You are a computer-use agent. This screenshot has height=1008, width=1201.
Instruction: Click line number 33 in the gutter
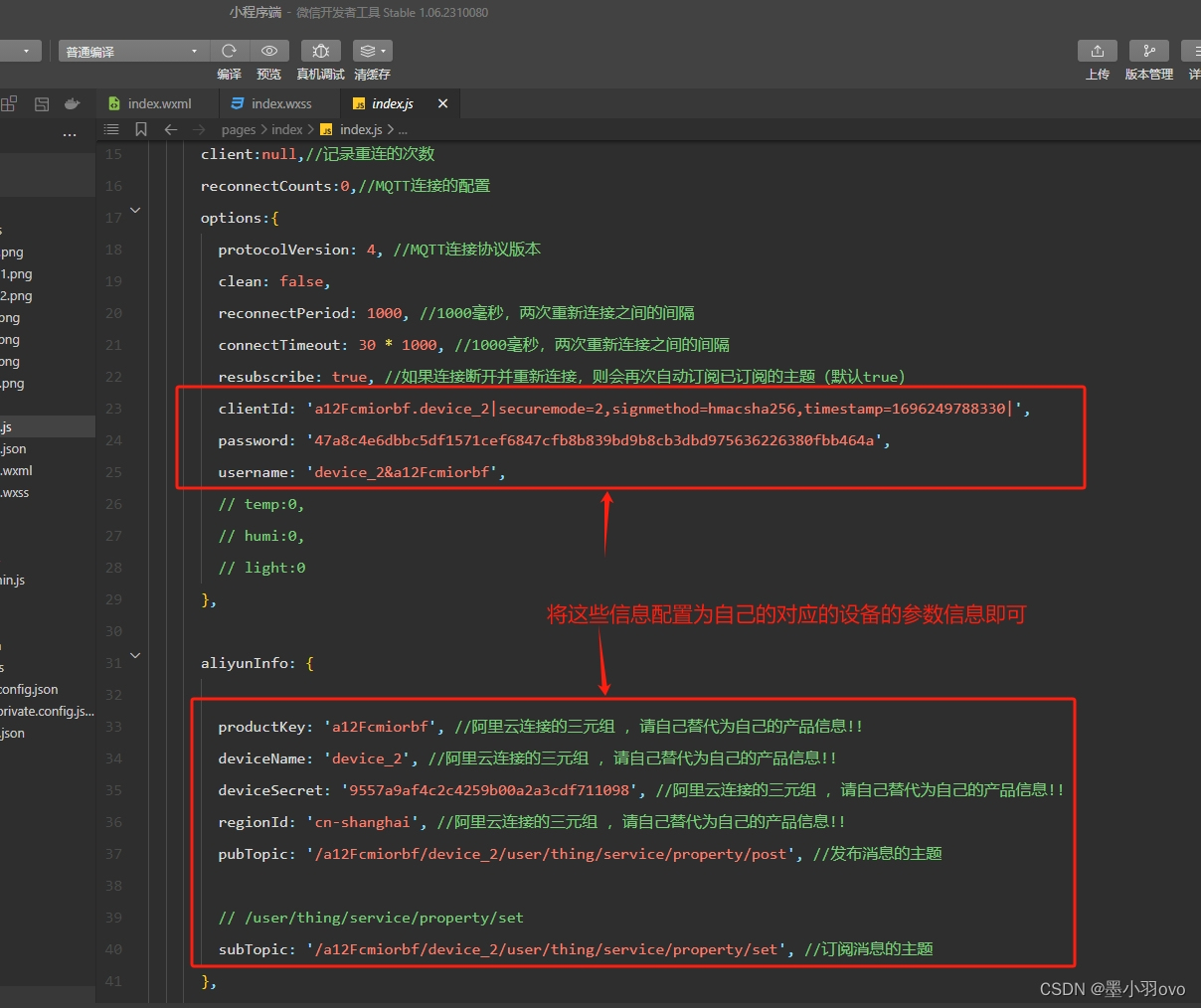coord(113,727)
